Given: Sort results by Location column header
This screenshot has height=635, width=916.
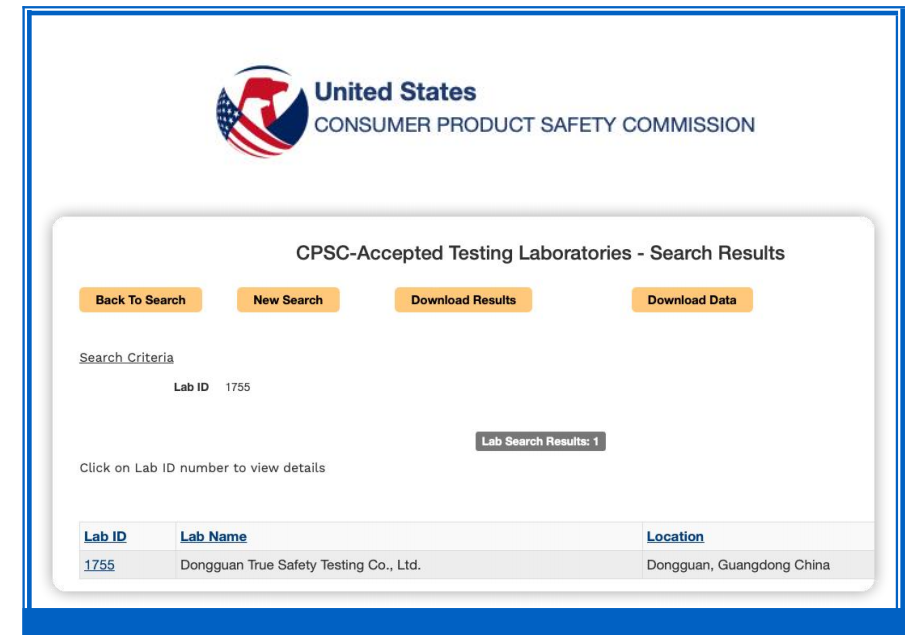Looking at the screenshot, I should [675, 537].
